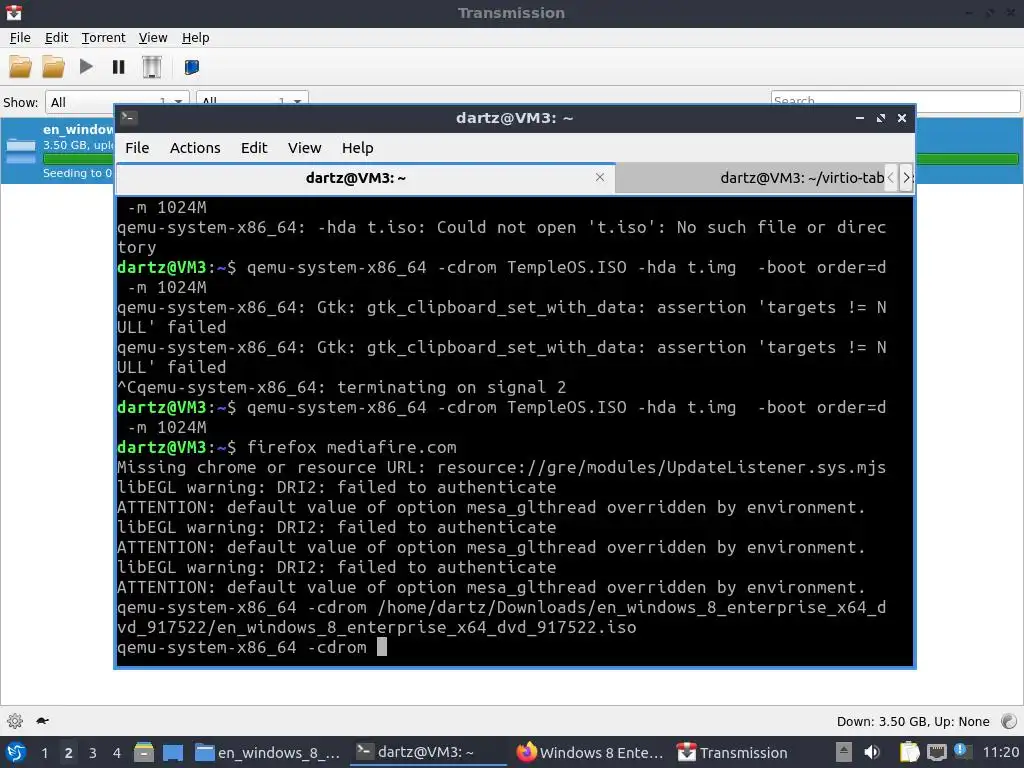Click Transmission entry on the taskbar
The image size is (1024, 768).
(x=733, y=753)
